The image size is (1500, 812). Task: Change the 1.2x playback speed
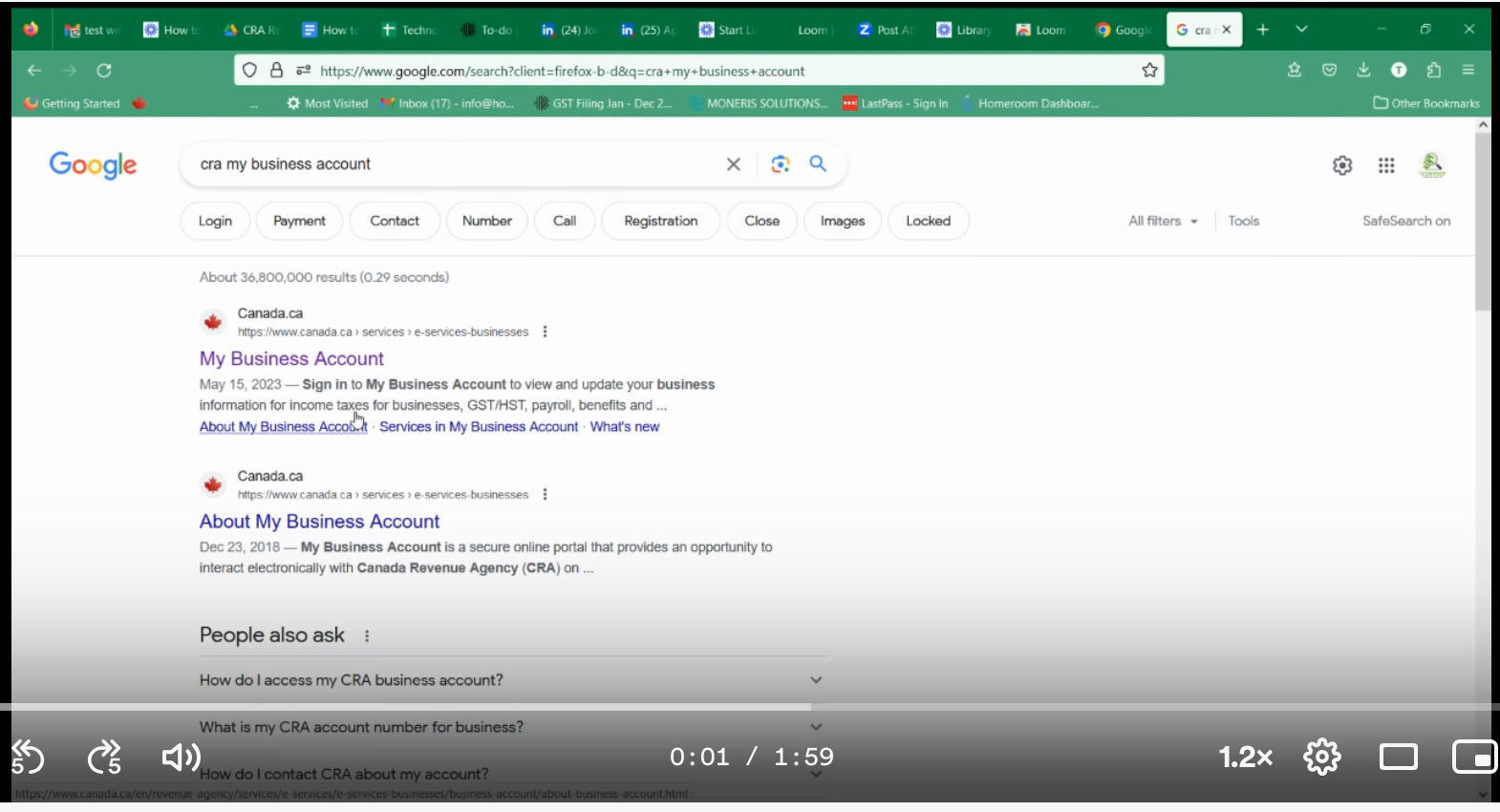1246,758
